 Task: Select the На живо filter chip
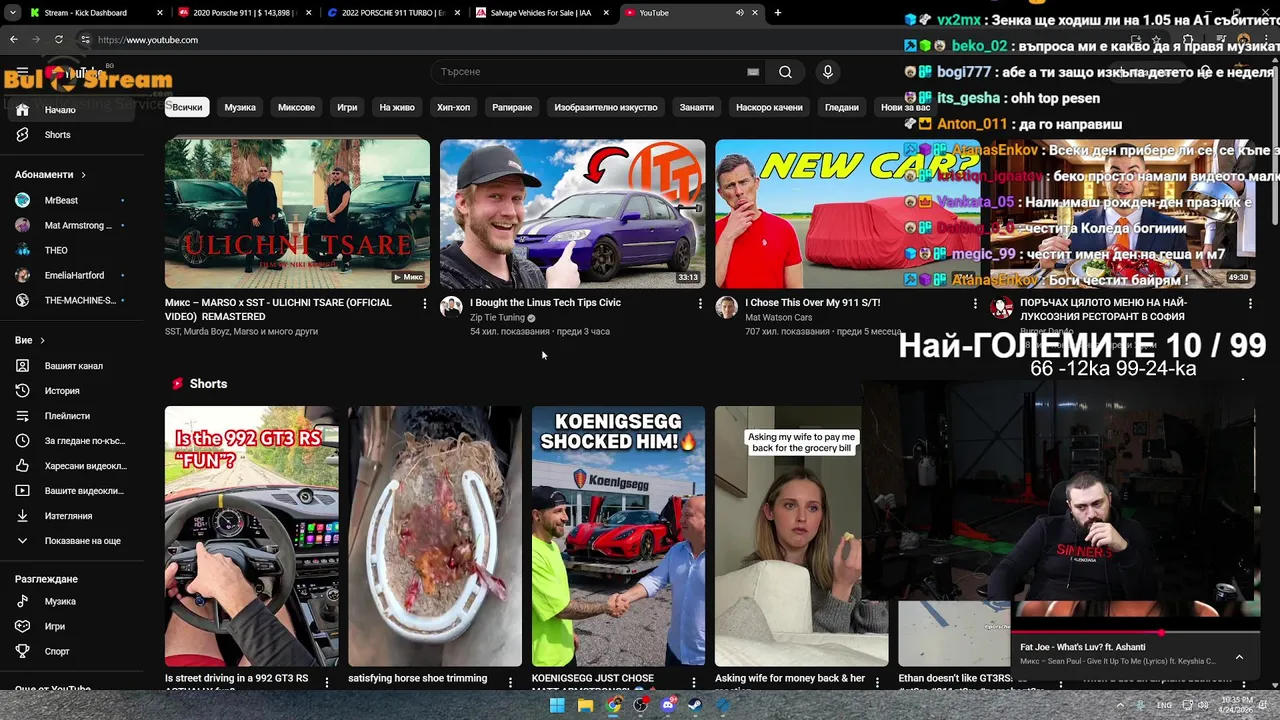397,107
